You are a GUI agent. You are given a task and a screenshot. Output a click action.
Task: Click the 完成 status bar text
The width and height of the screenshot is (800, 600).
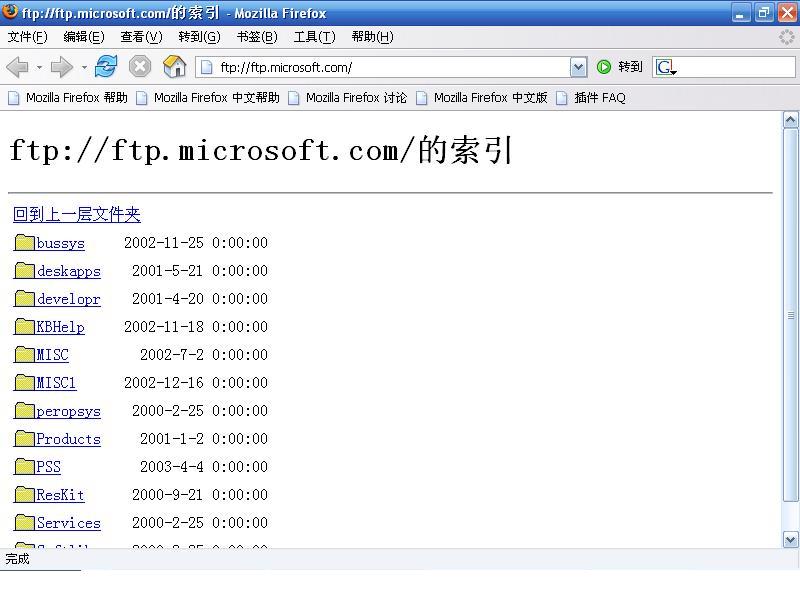[x=17, y=559]
